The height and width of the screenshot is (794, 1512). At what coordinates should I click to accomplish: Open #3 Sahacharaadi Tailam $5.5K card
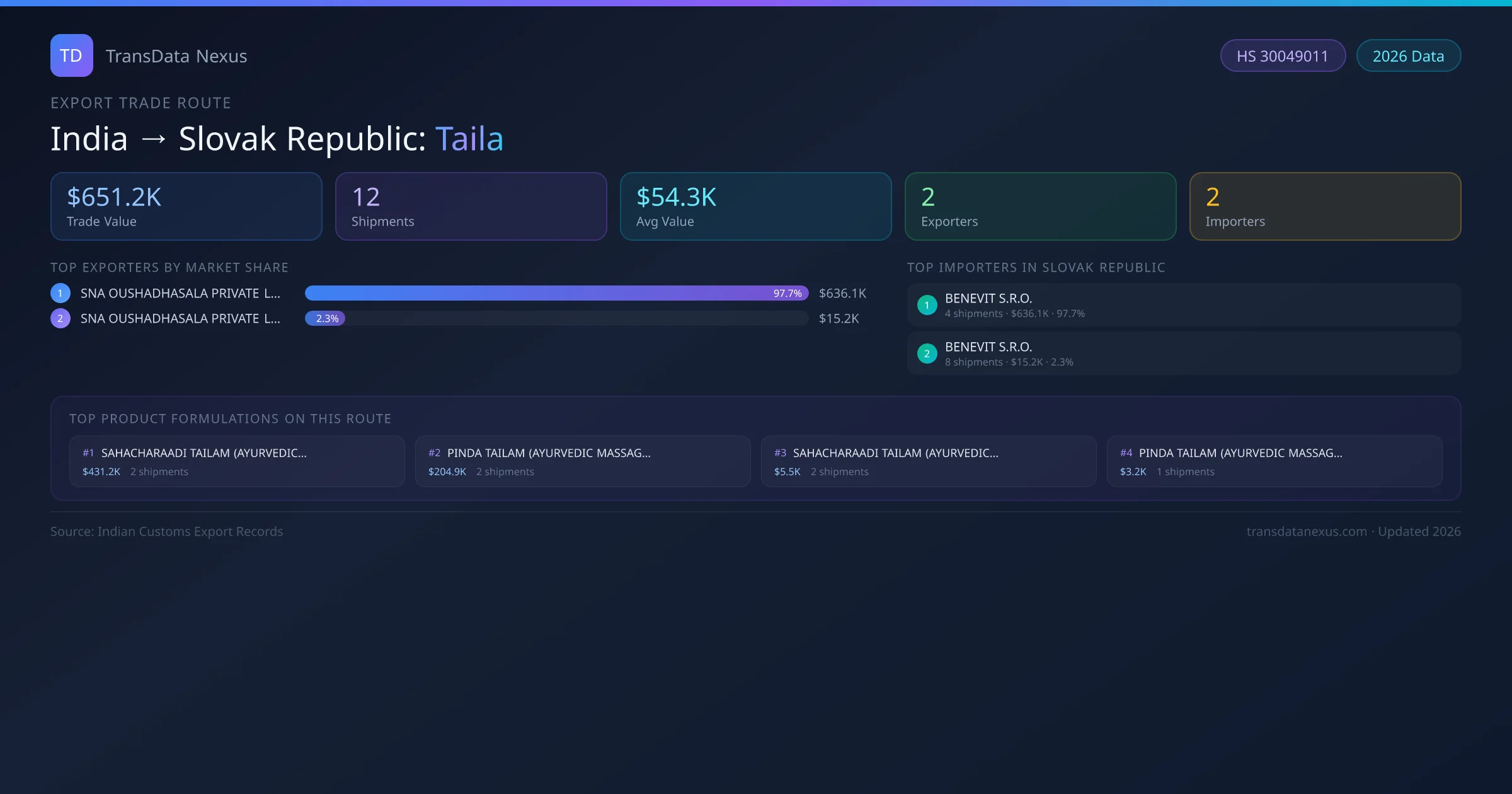[928, 461]
